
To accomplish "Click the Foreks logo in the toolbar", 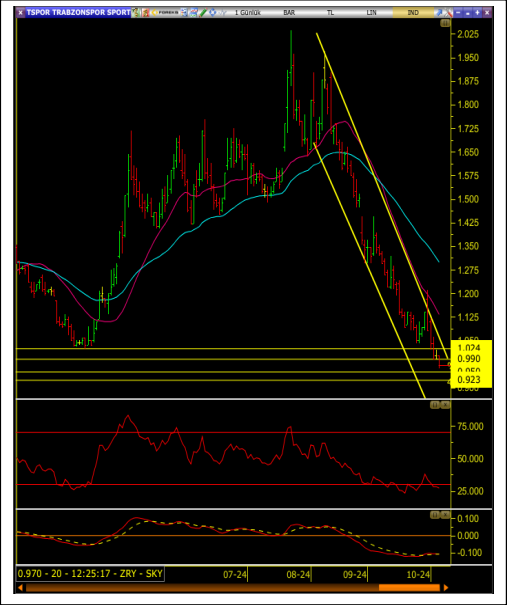I will point(165,12).
